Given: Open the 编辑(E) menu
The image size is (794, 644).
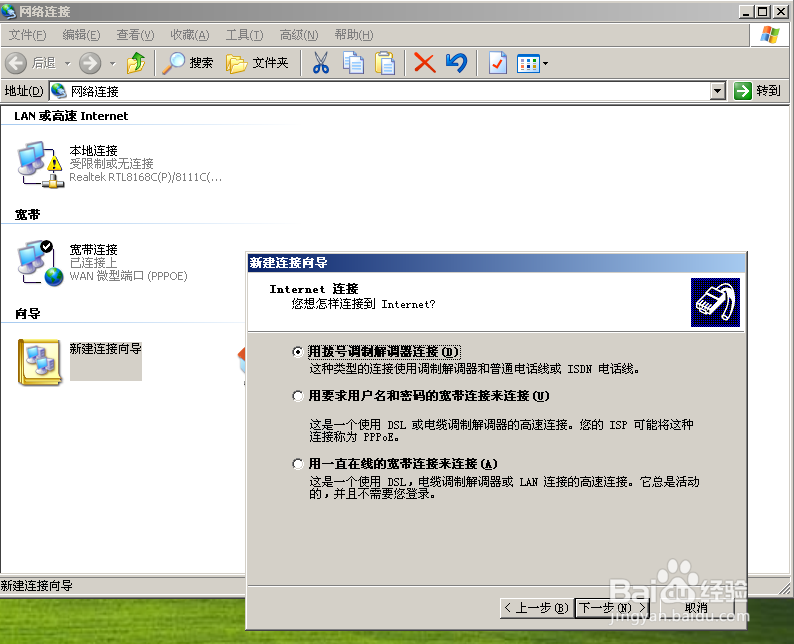Looking at the screenshot, I should tap(81, 35).
